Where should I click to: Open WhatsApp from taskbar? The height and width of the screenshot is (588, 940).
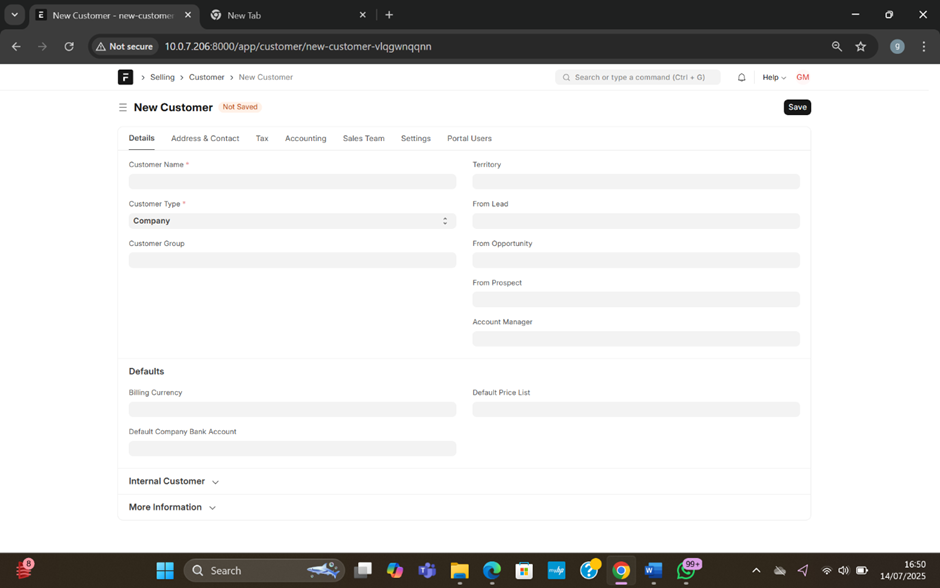(686, 571)
